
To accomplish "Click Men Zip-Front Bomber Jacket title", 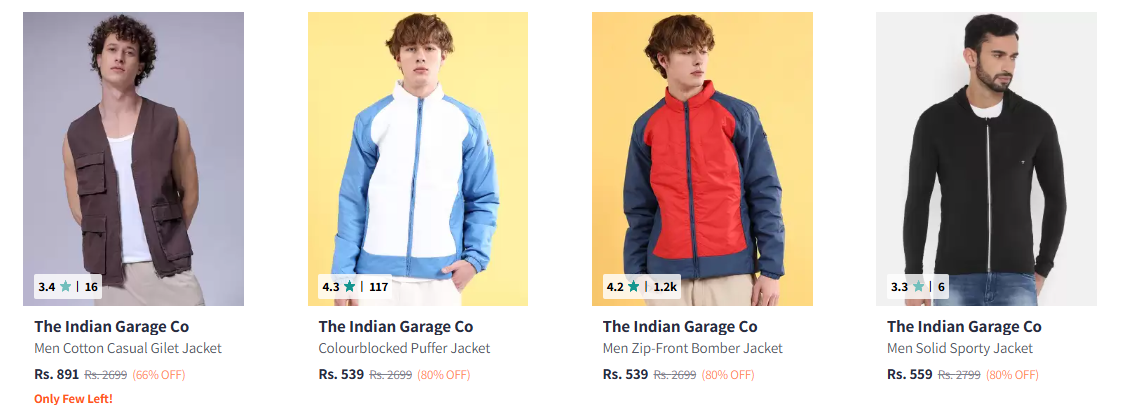I will tap(693, 348).
